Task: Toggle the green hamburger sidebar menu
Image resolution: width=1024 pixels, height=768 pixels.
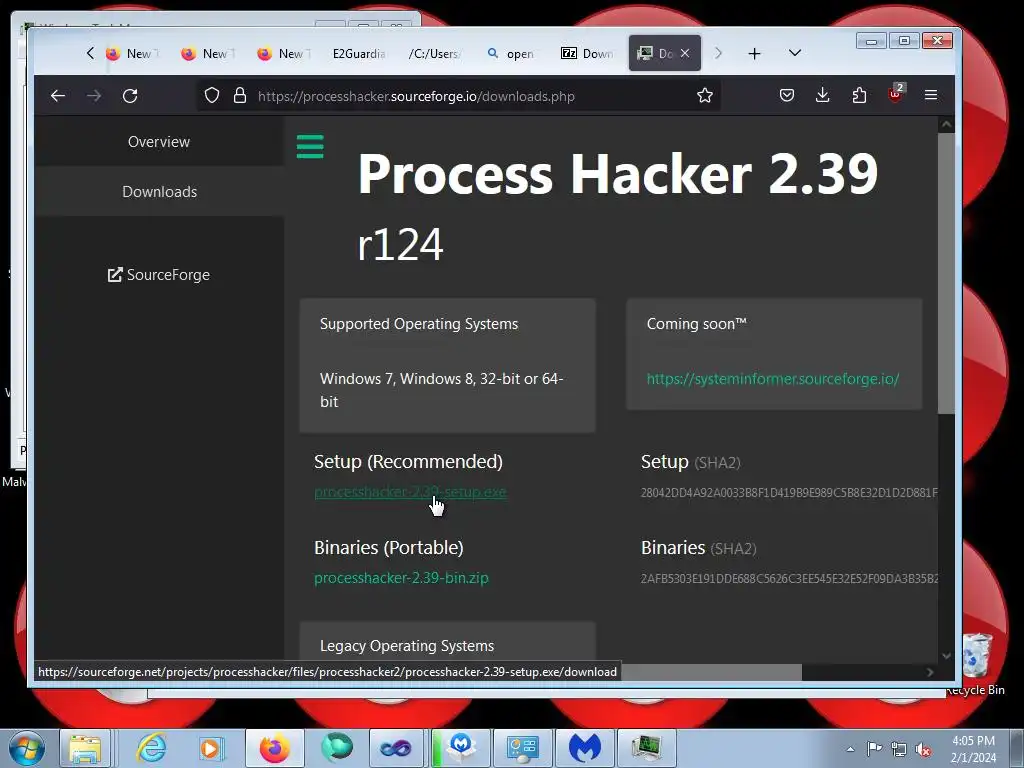Action: pyautogui.click(x=310, y=146)
